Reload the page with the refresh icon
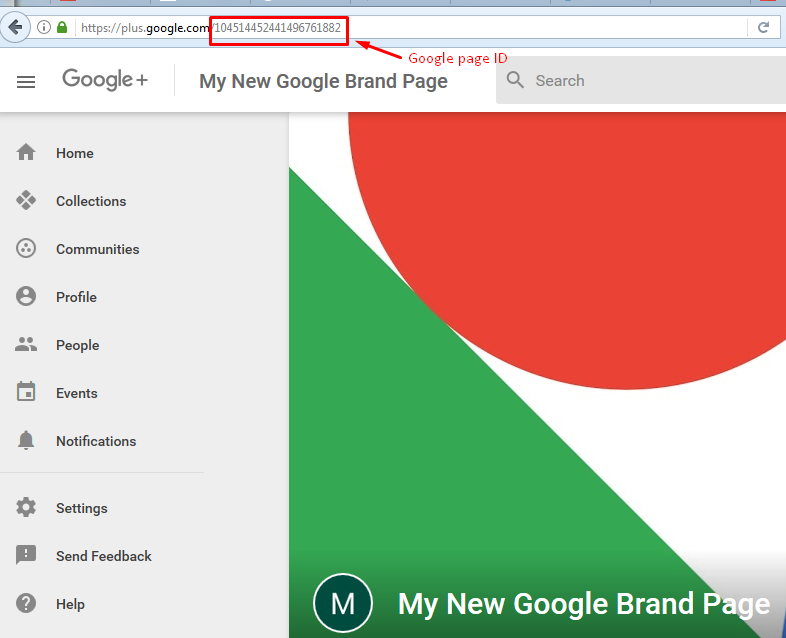This screenshot has width=786, height=638. click(x=763, y=28)
